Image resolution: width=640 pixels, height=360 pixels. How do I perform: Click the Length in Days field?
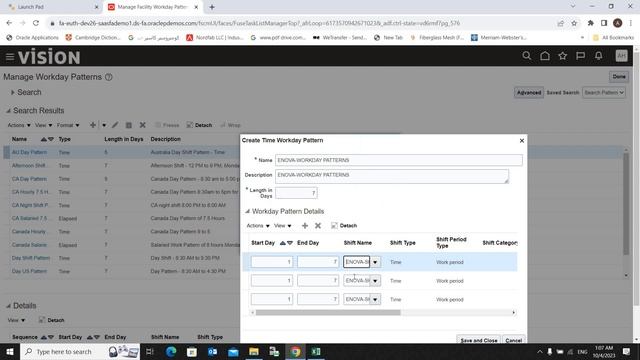pos(296,193)
